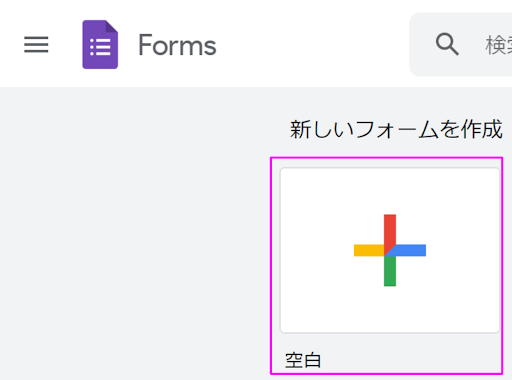This screenshot has height=380, width=512.
Task: Click the Forms title text
Action: (x=177, y=45)
